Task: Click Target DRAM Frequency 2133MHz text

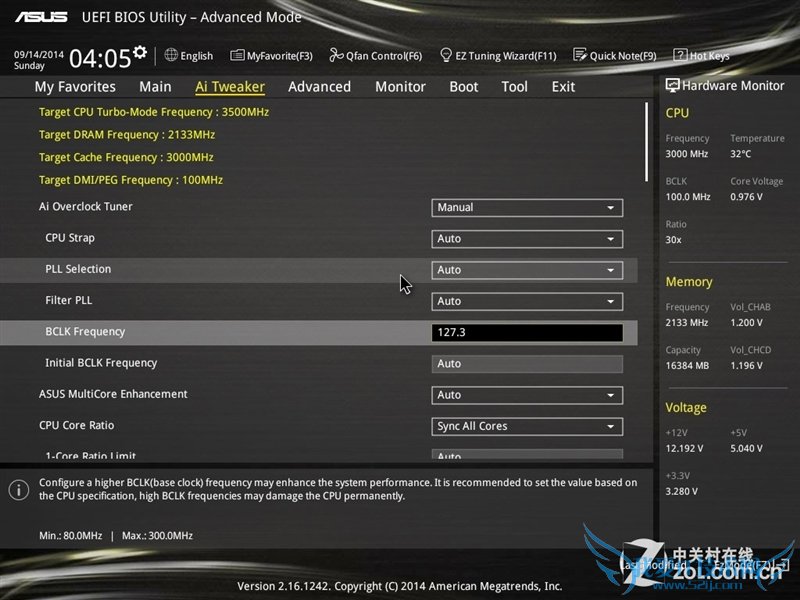Action: tap(127, 135)
